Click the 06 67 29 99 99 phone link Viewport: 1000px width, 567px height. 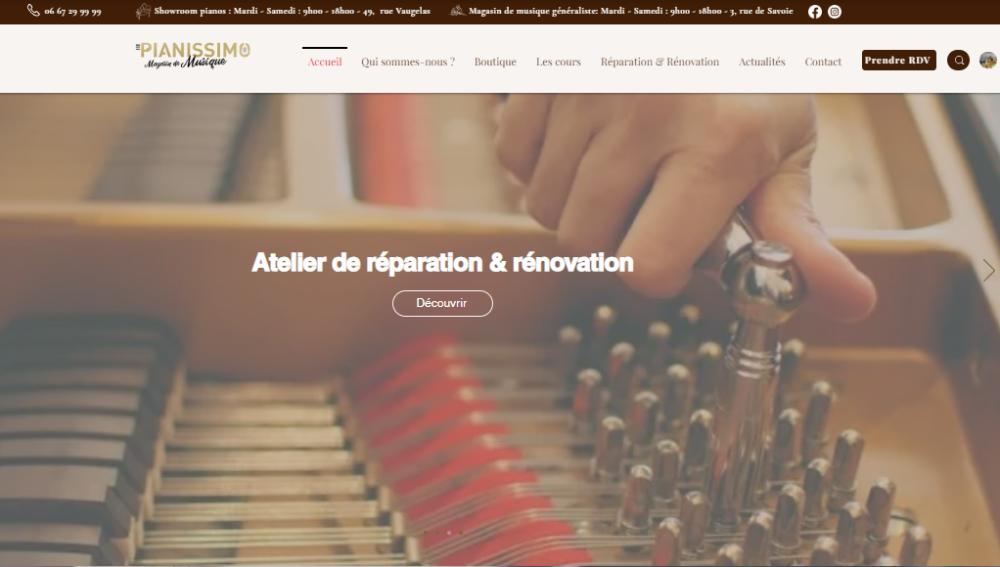coord(73,11)
